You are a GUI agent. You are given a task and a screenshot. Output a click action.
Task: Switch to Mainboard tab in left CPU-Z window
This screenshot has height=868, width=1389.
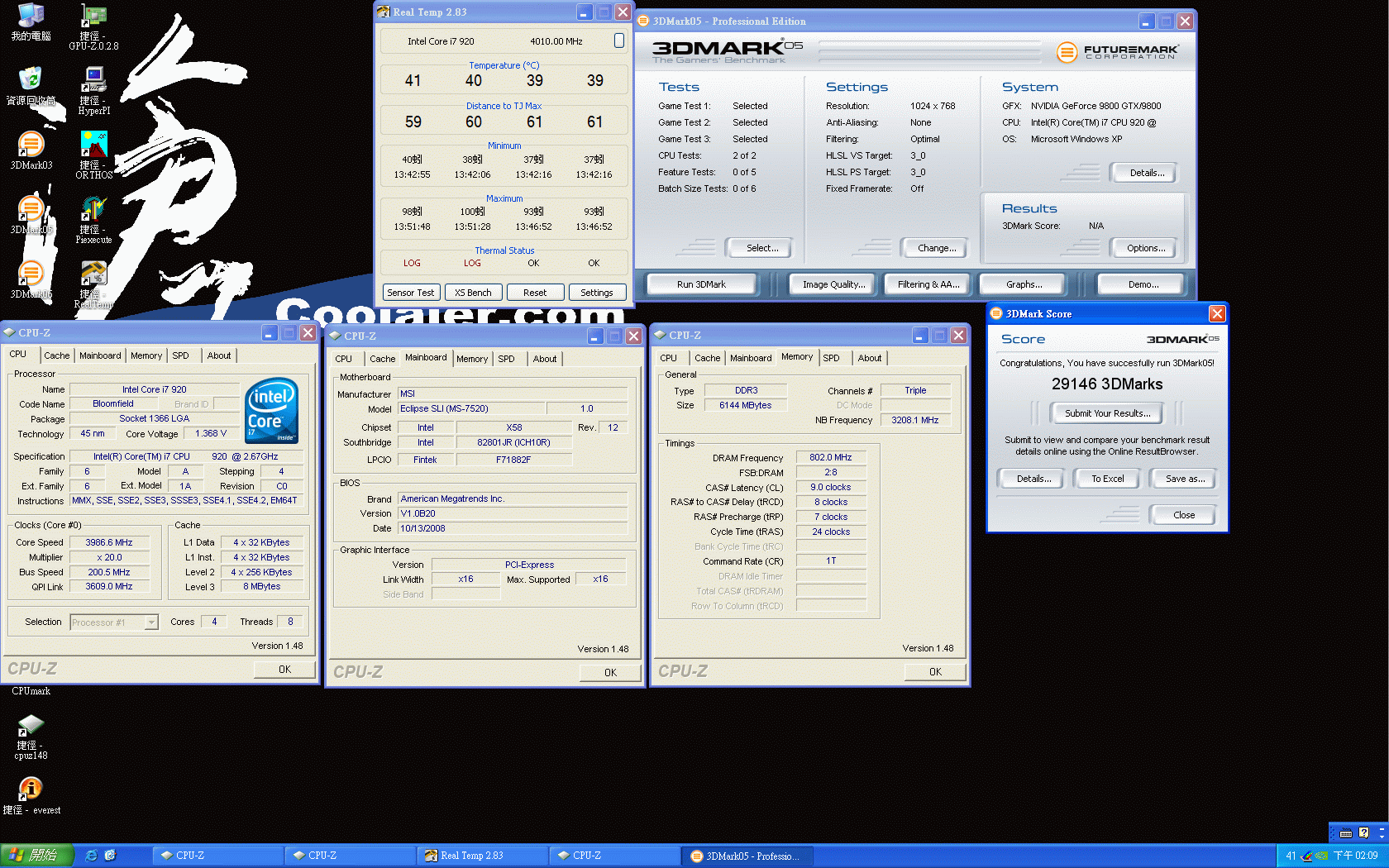[x=100, y=355]
